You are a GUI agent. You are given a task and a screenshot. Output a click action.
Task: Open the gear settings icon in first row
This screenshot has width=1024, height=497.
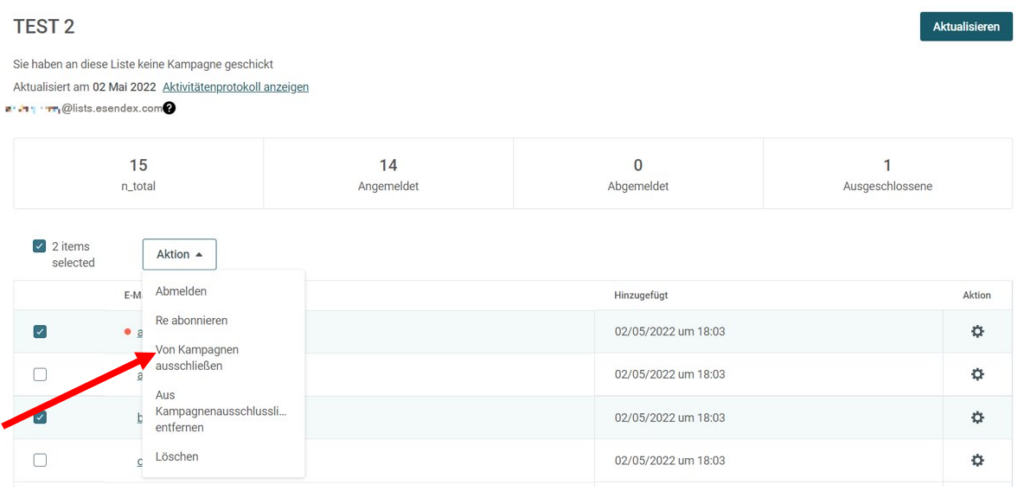coord(977,332)
